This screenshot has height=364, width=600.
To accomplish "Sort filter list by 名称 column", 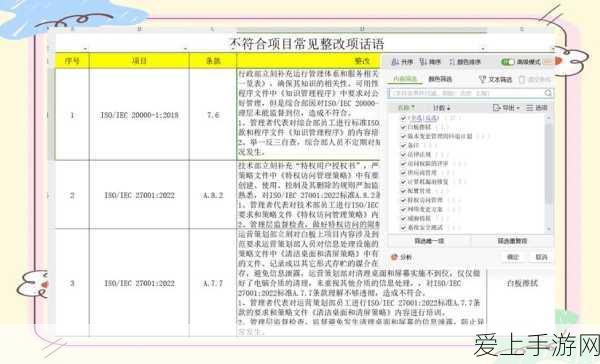I will click(406, 108).
